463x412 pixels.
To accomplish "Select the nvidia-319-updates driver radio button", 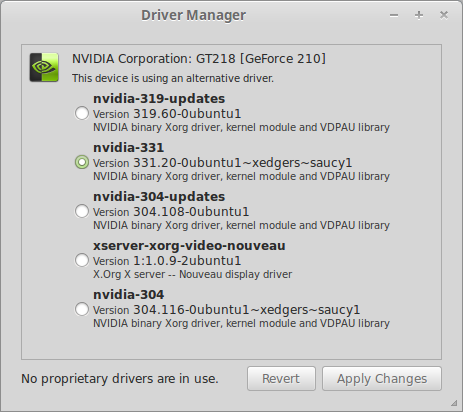I will point(82,113).
